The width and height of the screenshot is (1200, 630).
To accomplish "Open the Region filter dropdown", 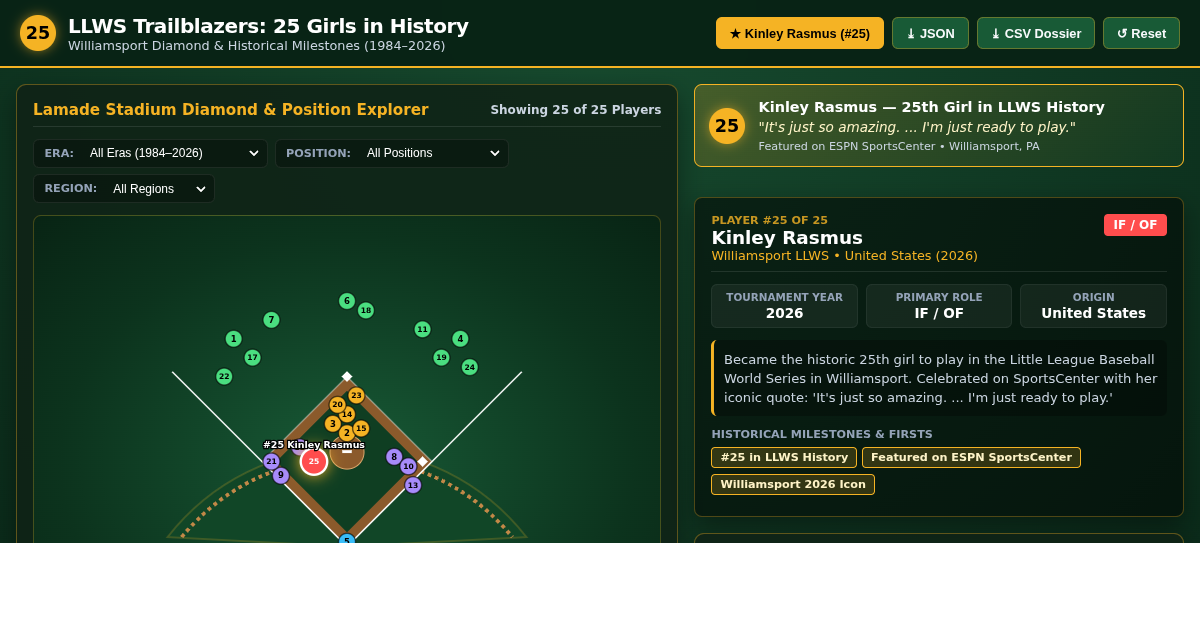I will click(124, 188).
